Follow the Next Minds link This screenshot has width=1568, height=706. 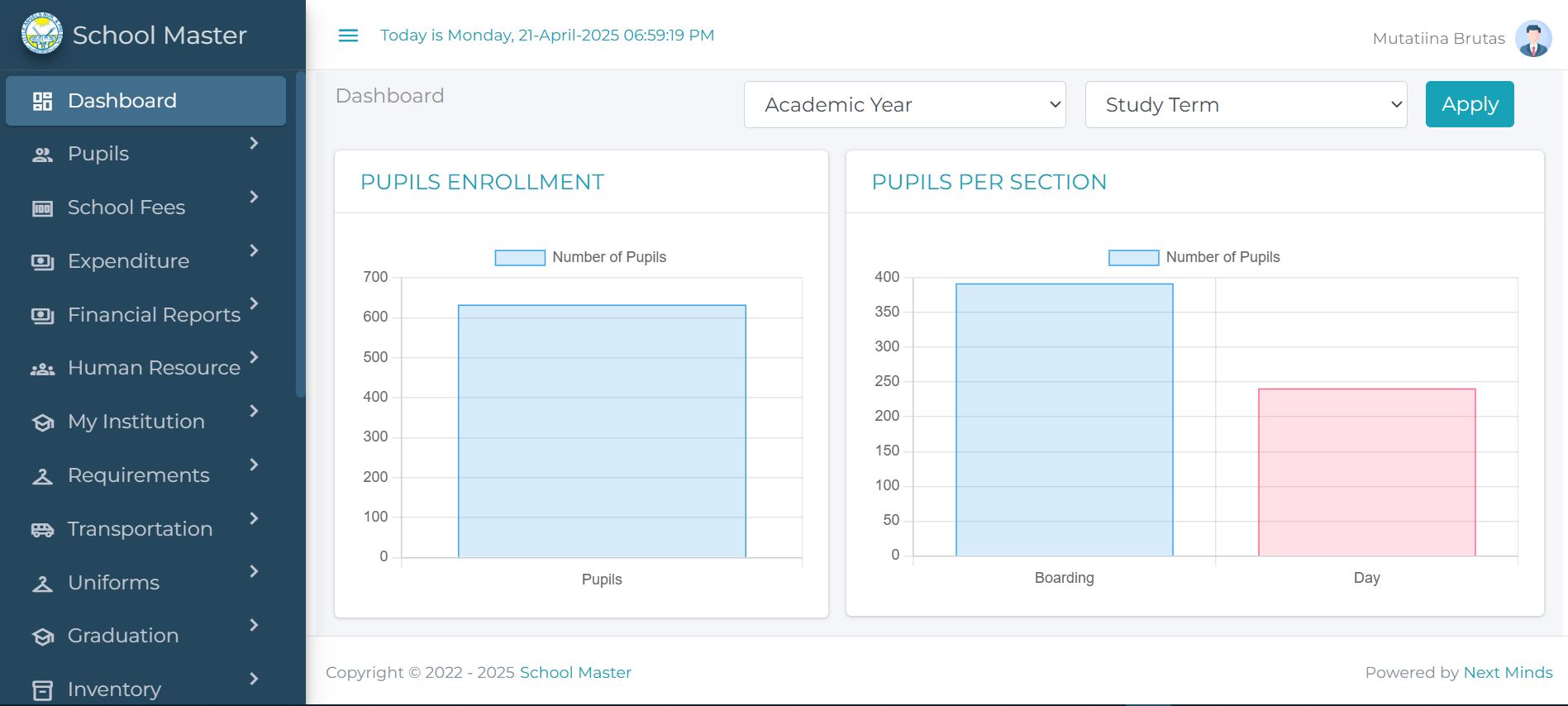click(1508, 672)
